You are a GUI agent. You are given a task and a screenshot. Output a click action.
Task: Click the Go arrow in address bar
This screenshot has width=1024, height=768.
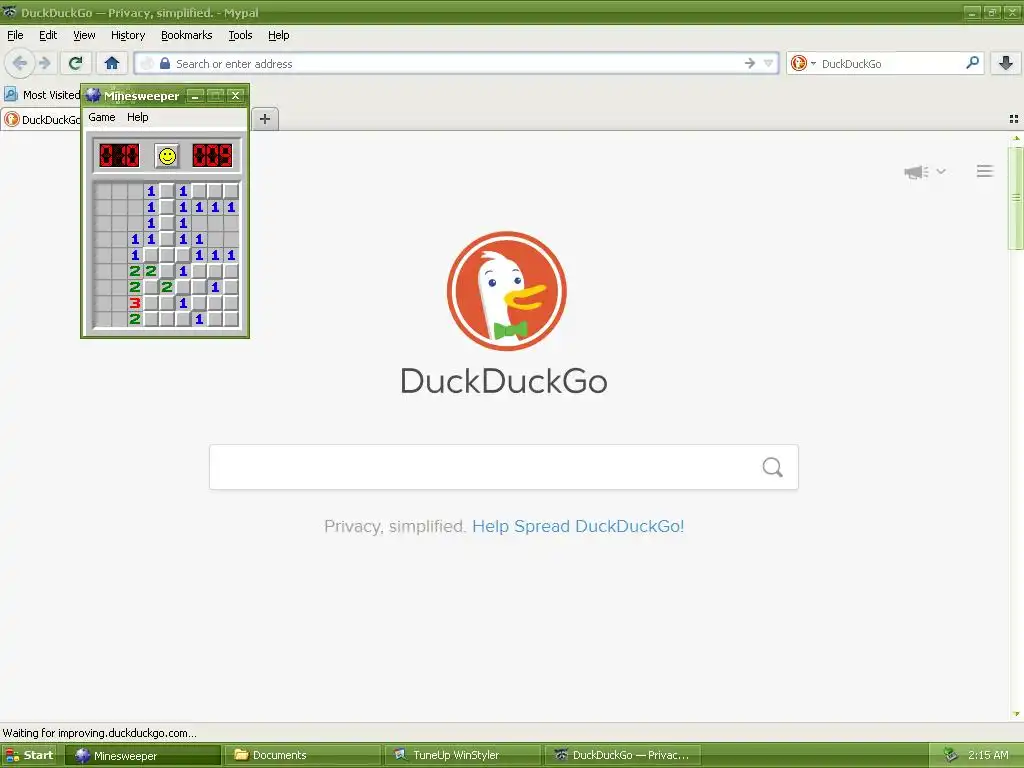pyautogui.click(x=750, y=63)
